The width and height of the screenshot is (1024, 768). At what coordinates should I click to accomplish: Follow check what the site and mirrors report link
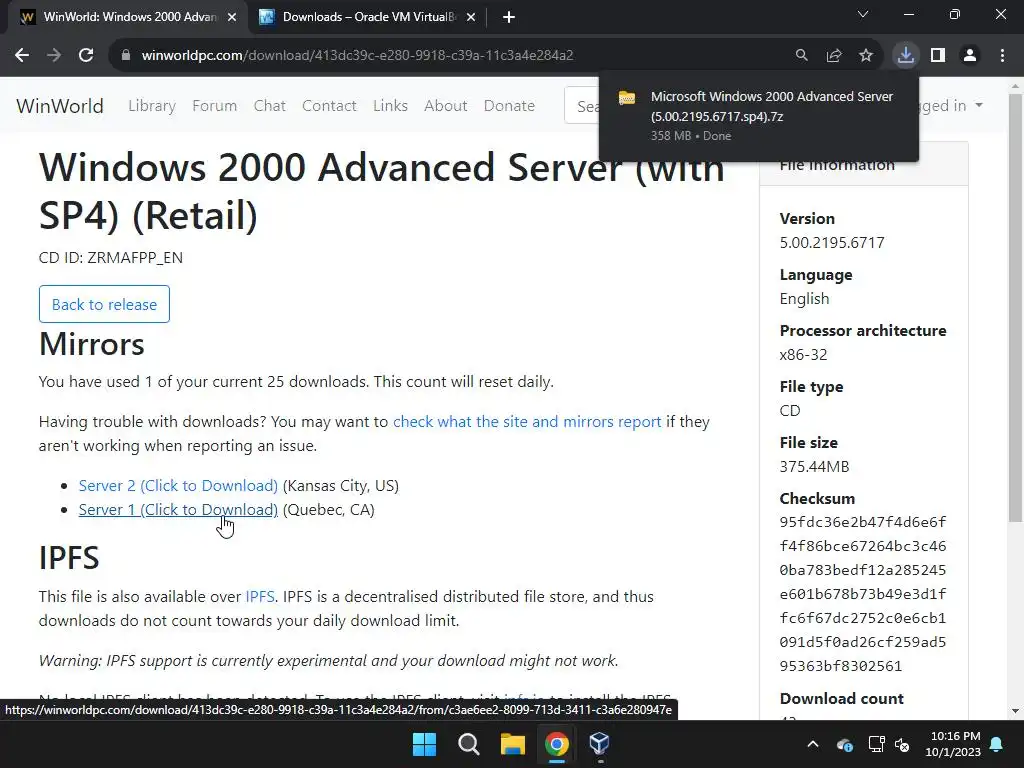pyautogui.click(x=527, y=422)
